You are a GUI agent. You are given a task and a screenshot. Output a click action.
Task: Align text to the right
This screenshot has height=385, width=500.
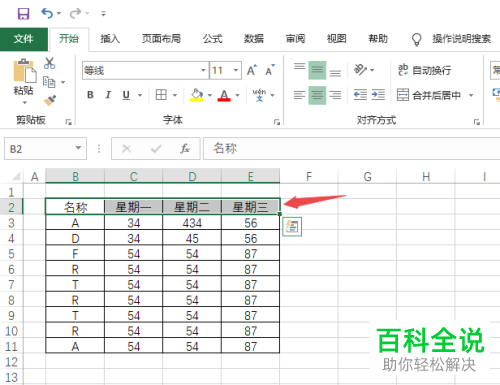click(x=335, y=95)
